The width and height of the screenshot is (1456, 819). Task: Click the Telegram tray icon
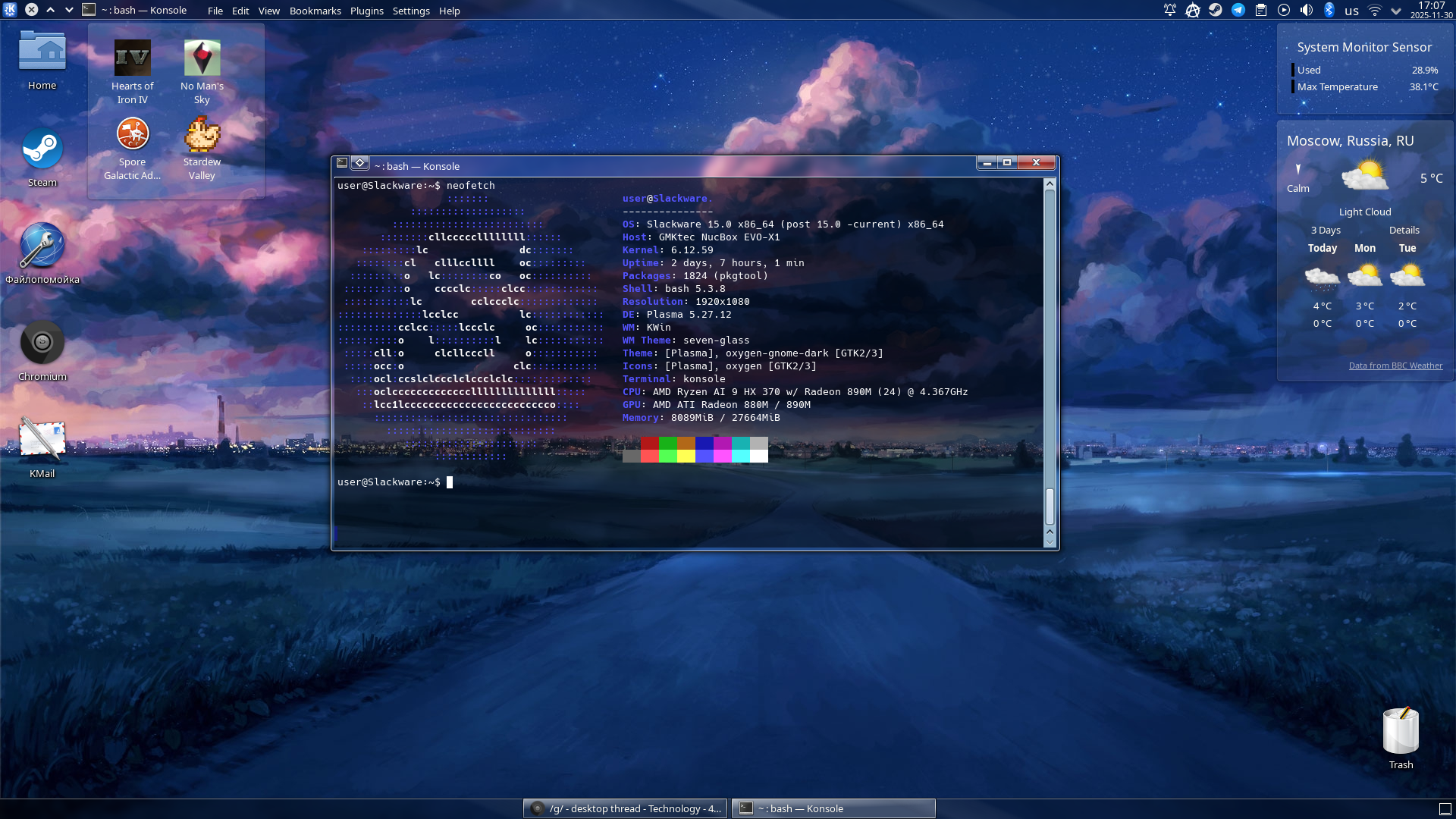coord(1238,10)
